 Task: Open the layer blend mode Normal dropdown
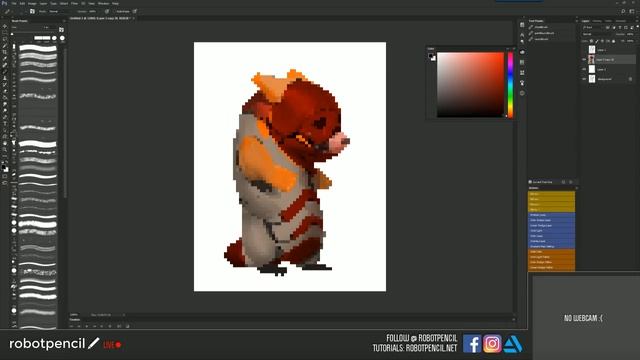tap(598, 34)
